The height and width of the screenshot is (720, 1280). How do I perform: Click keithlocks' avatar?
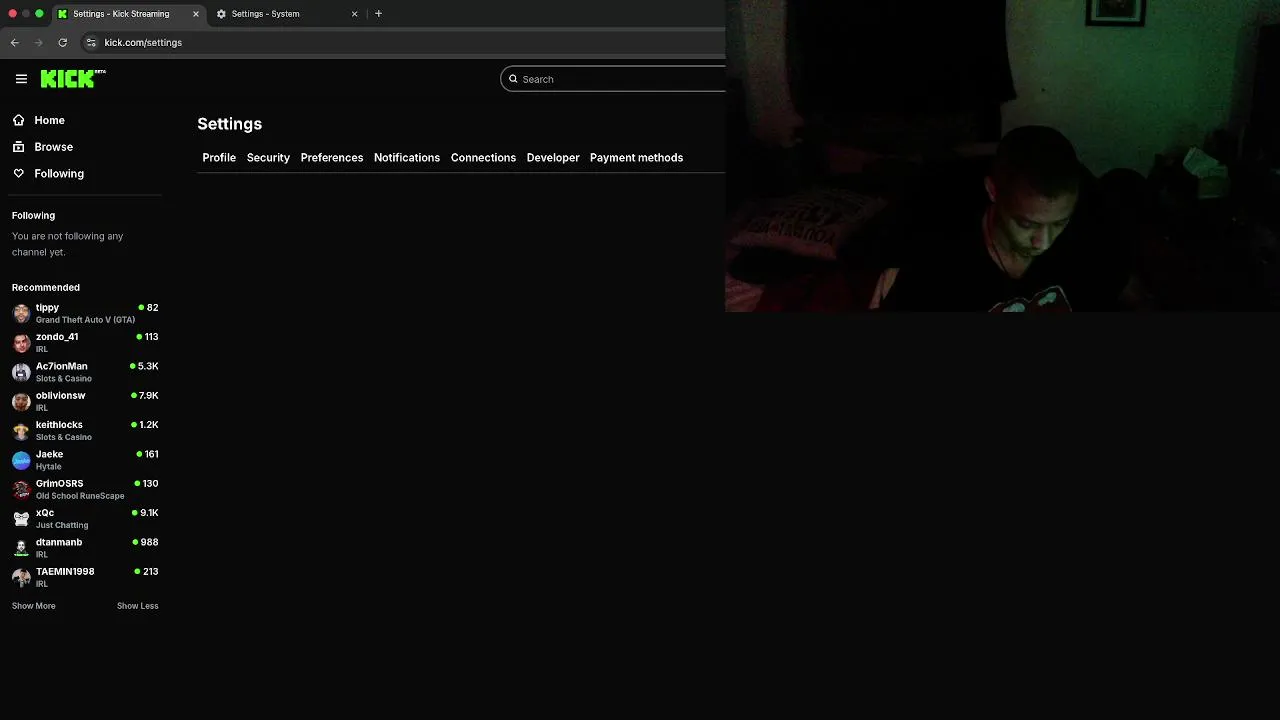click(21, 430)
